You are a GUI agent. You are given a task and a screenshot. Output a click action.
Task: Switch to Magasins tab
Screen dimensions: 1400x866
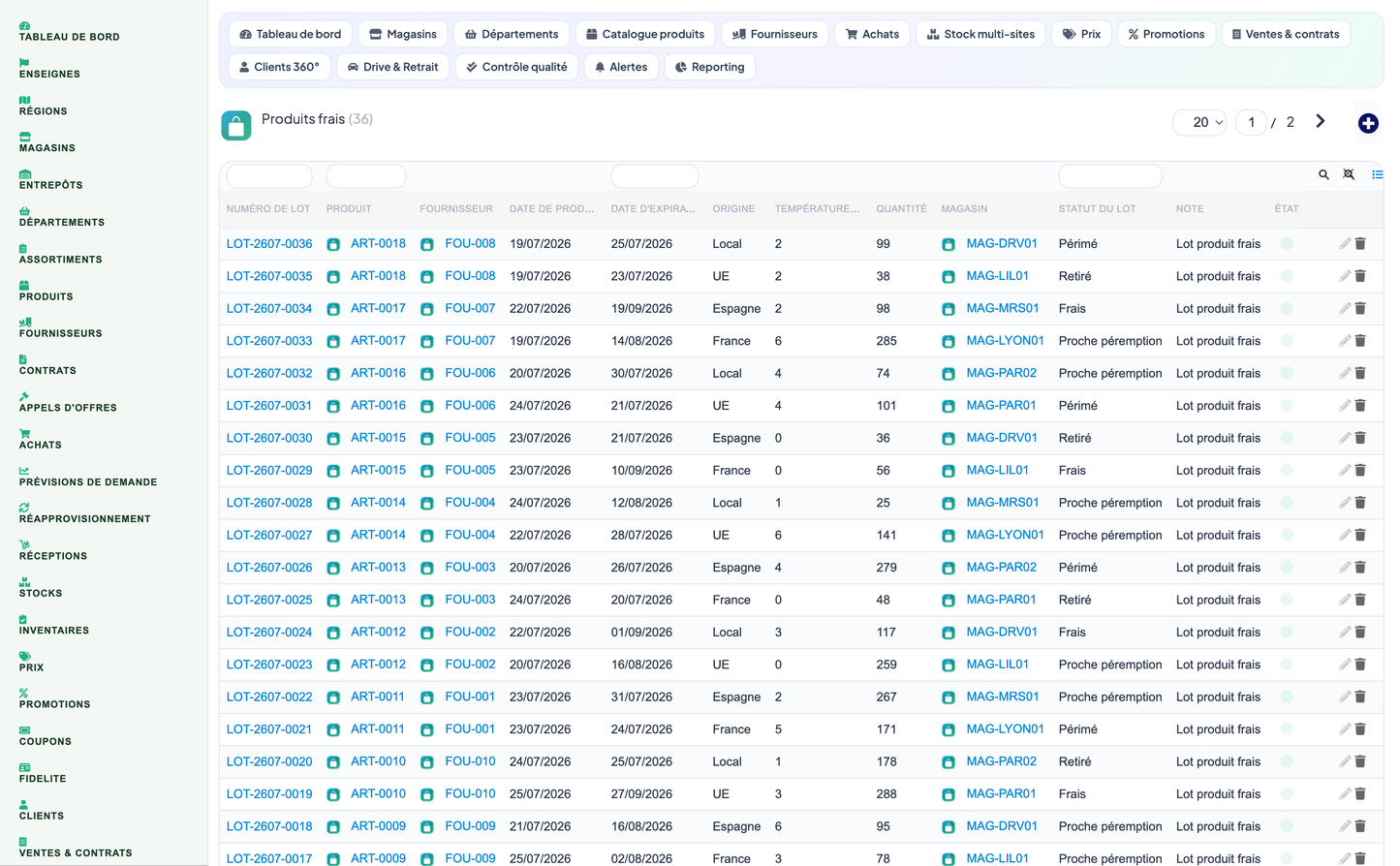tap(403, 34)
